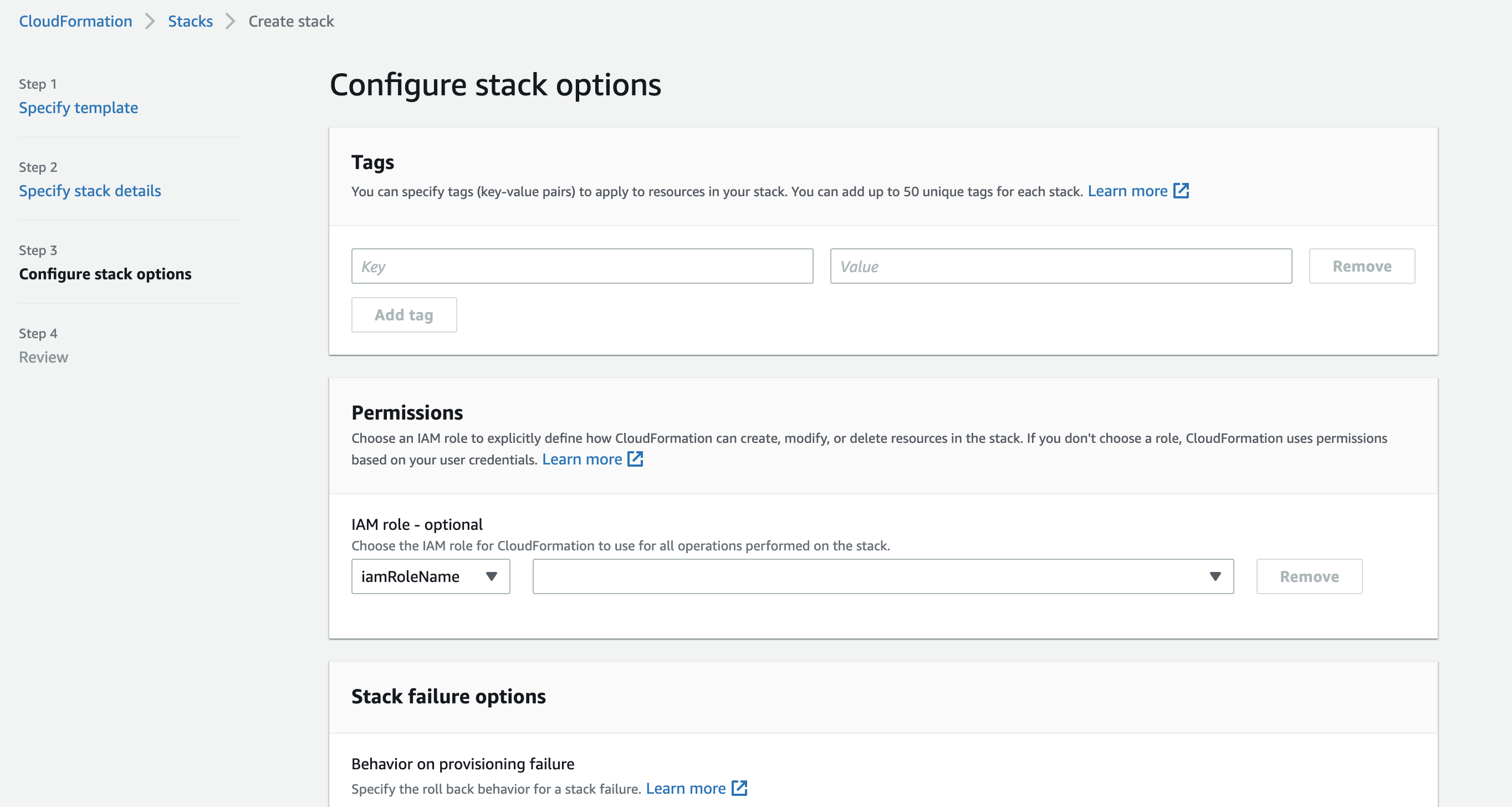Click the Step 4 label
Screen dimensions: 1512x807
tap(38, 333)
